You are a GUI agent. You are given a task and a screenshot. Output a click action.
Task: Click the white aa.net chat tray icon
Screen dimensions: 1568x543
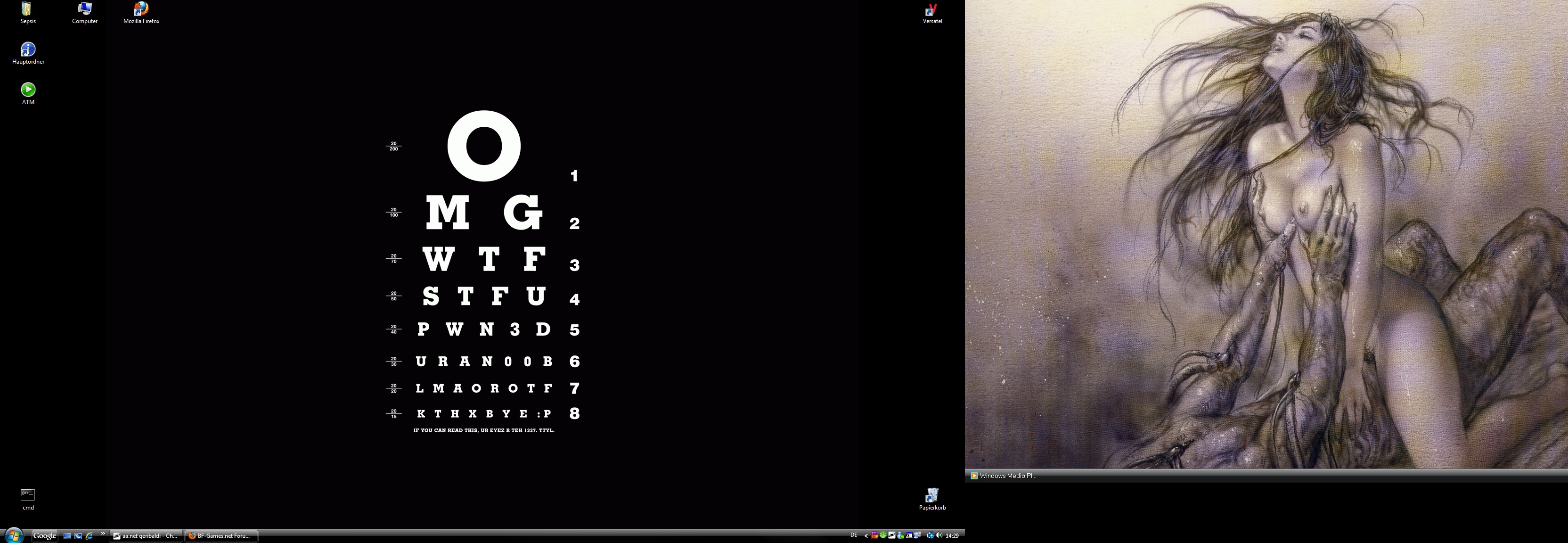pyautogui.click(x=892, y=535)
